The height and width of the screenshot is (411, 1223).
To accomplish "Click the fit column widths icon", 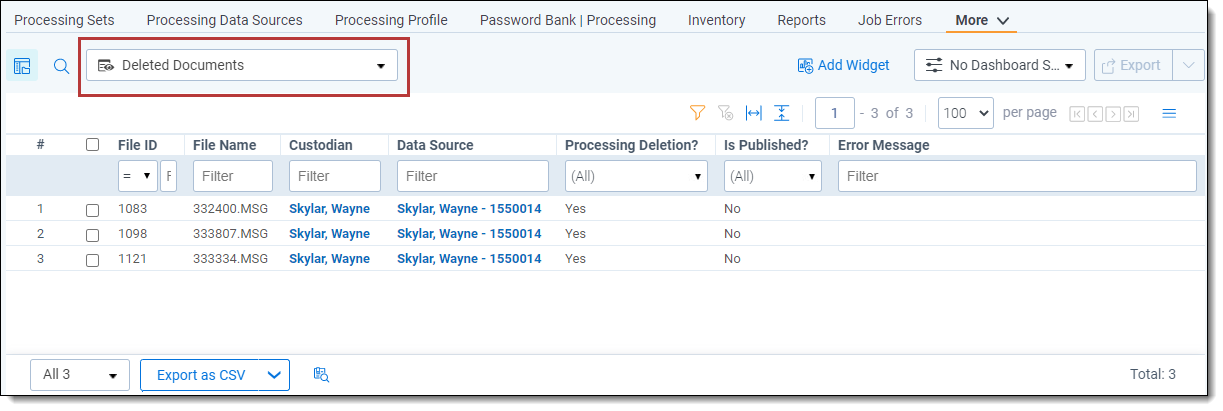I will click(754, 113).
